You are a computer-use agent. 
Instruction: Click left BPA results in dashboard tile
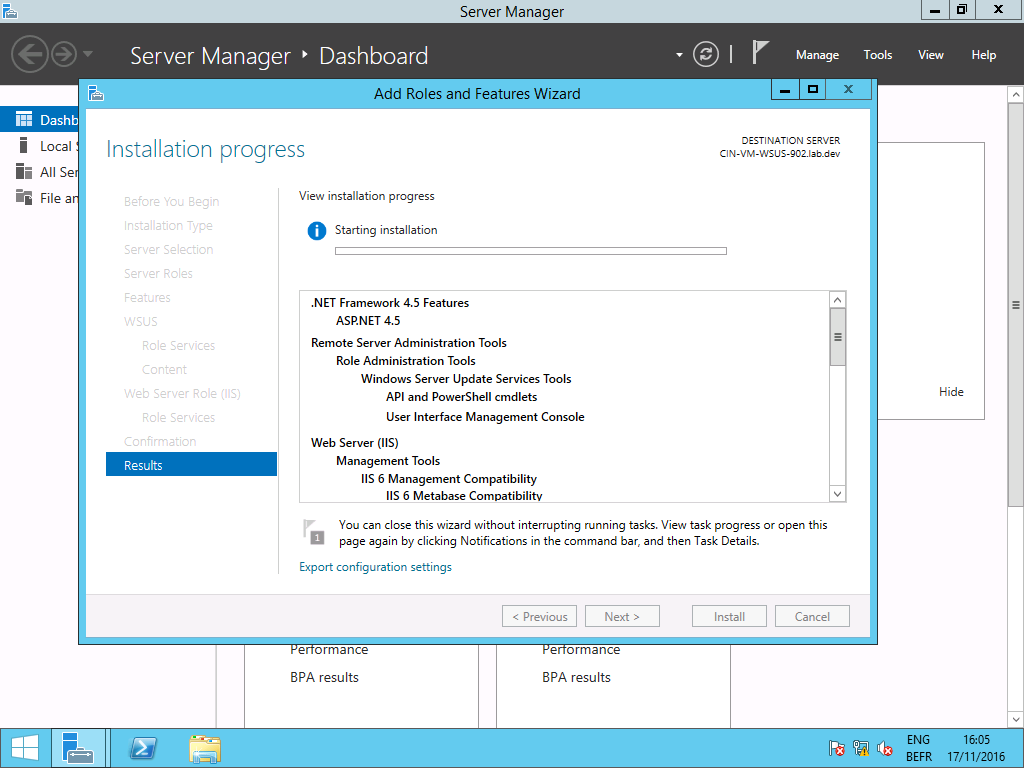coord(325,677)
